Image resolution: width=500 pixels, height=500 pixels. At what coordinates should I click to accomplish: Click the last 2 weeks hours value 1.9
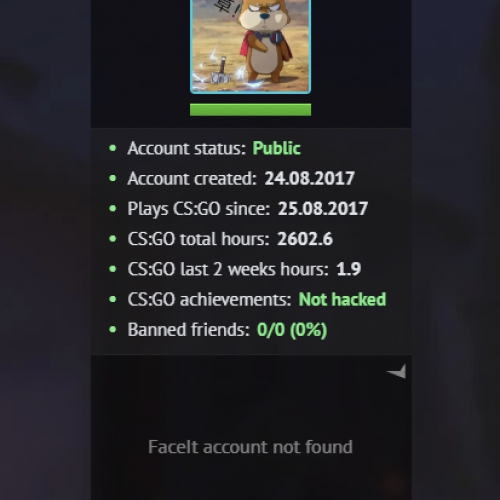click(349, 269)
